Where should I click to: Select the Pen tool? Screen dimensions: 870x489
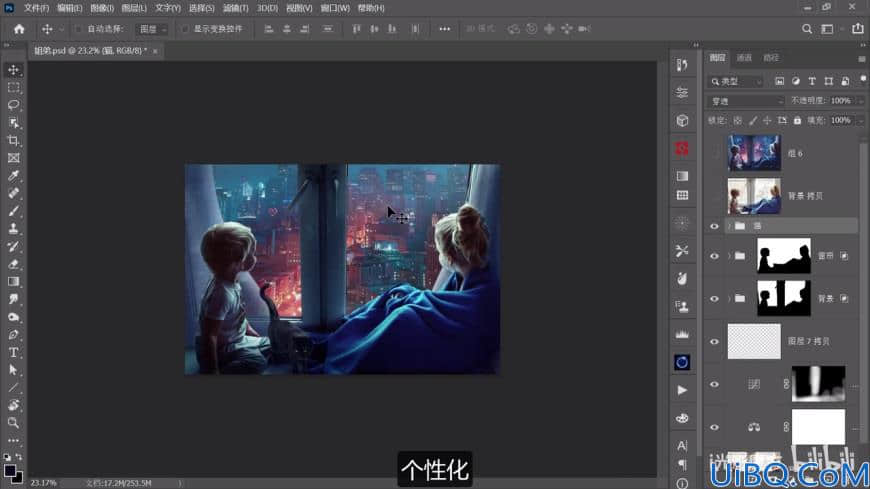click(13, 335)
